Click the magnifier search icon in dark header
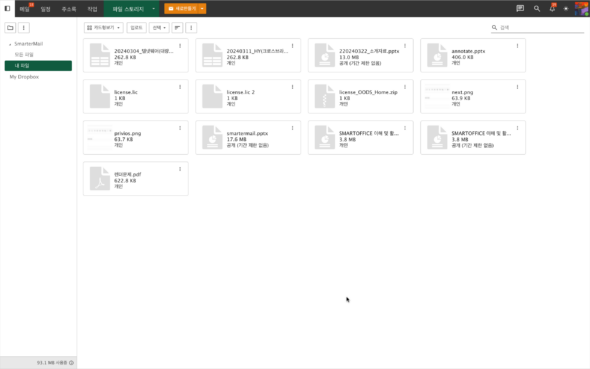 pyautogui.click(x=537, y=8)
